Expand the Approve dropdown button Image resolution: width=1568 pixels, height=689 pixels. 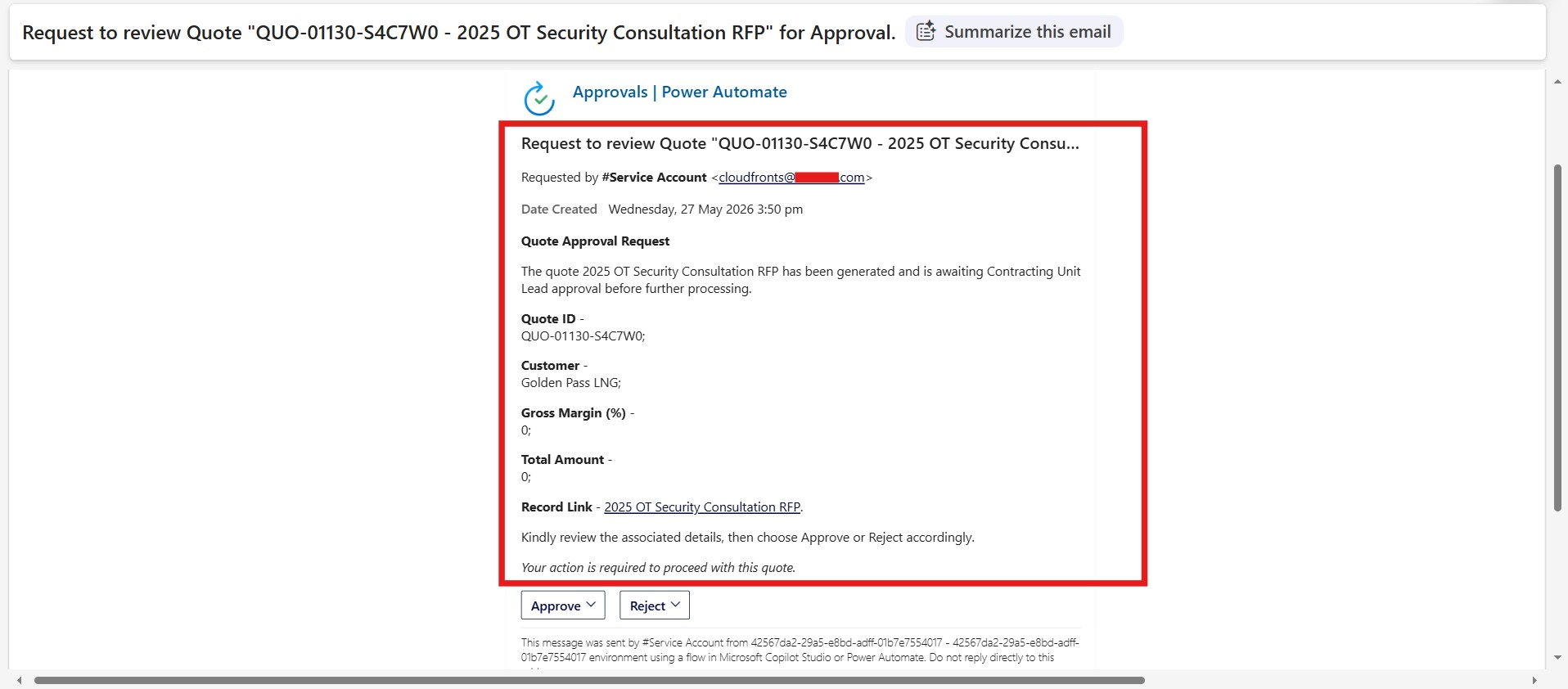[563, 606]
